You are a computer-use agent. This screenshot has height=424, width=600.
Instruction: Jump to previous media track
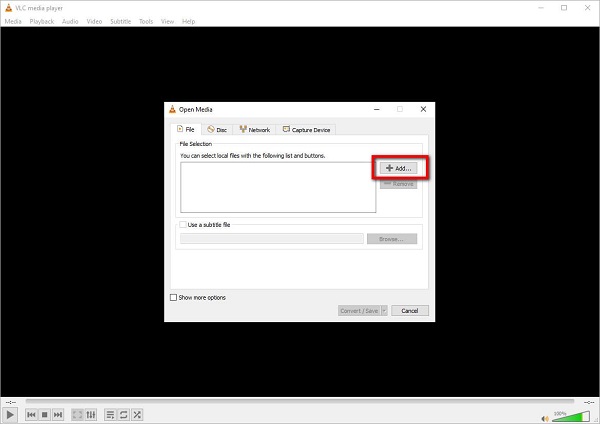pos(31,415)
